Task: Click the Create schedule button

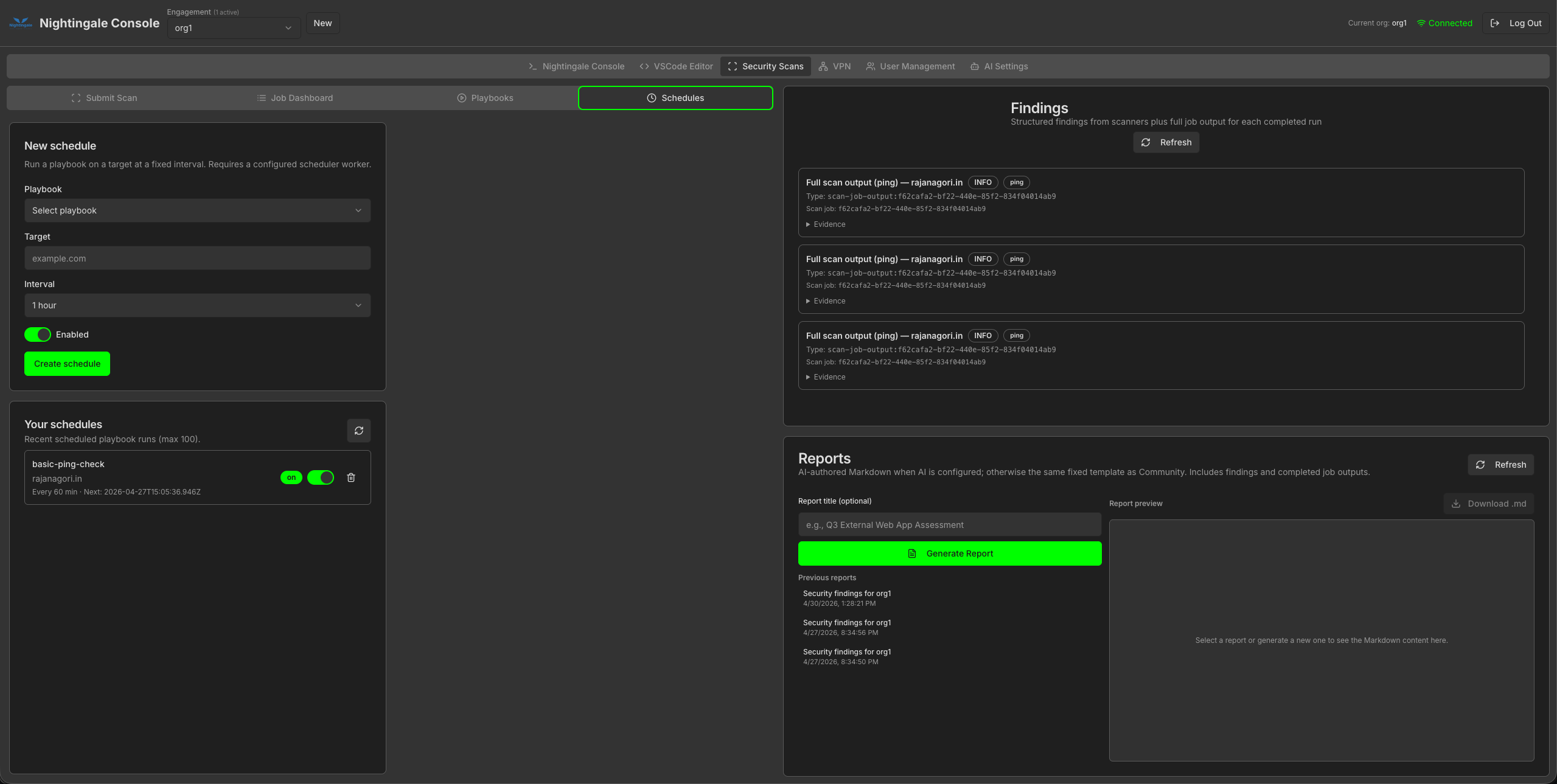Action: tap(67, 364)
